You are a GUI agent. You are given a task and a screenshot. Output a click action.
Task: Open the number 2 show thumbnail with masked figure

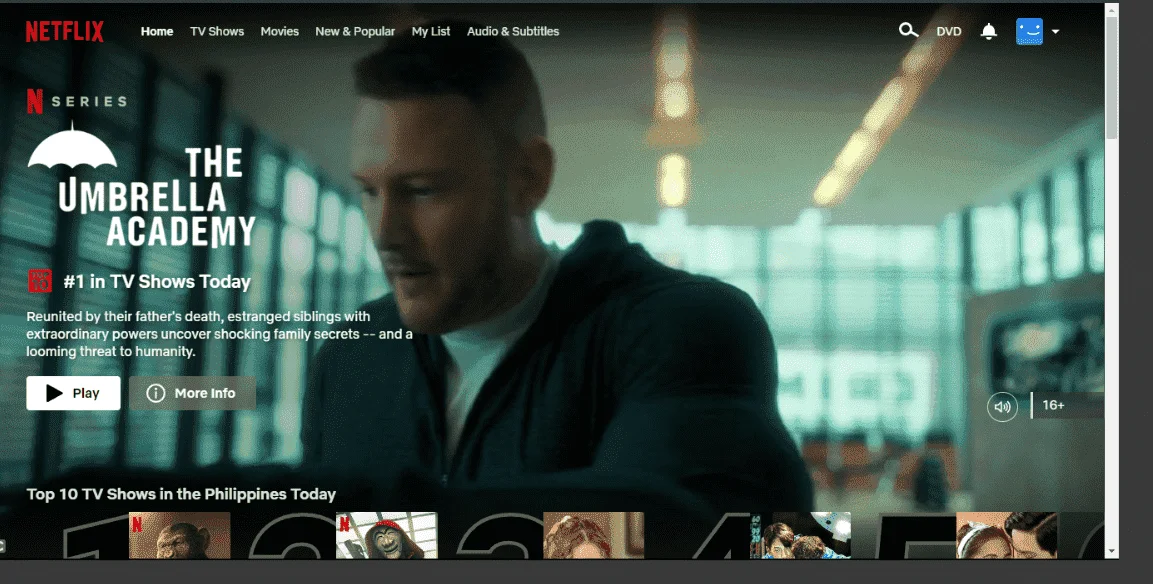point(387,535)
